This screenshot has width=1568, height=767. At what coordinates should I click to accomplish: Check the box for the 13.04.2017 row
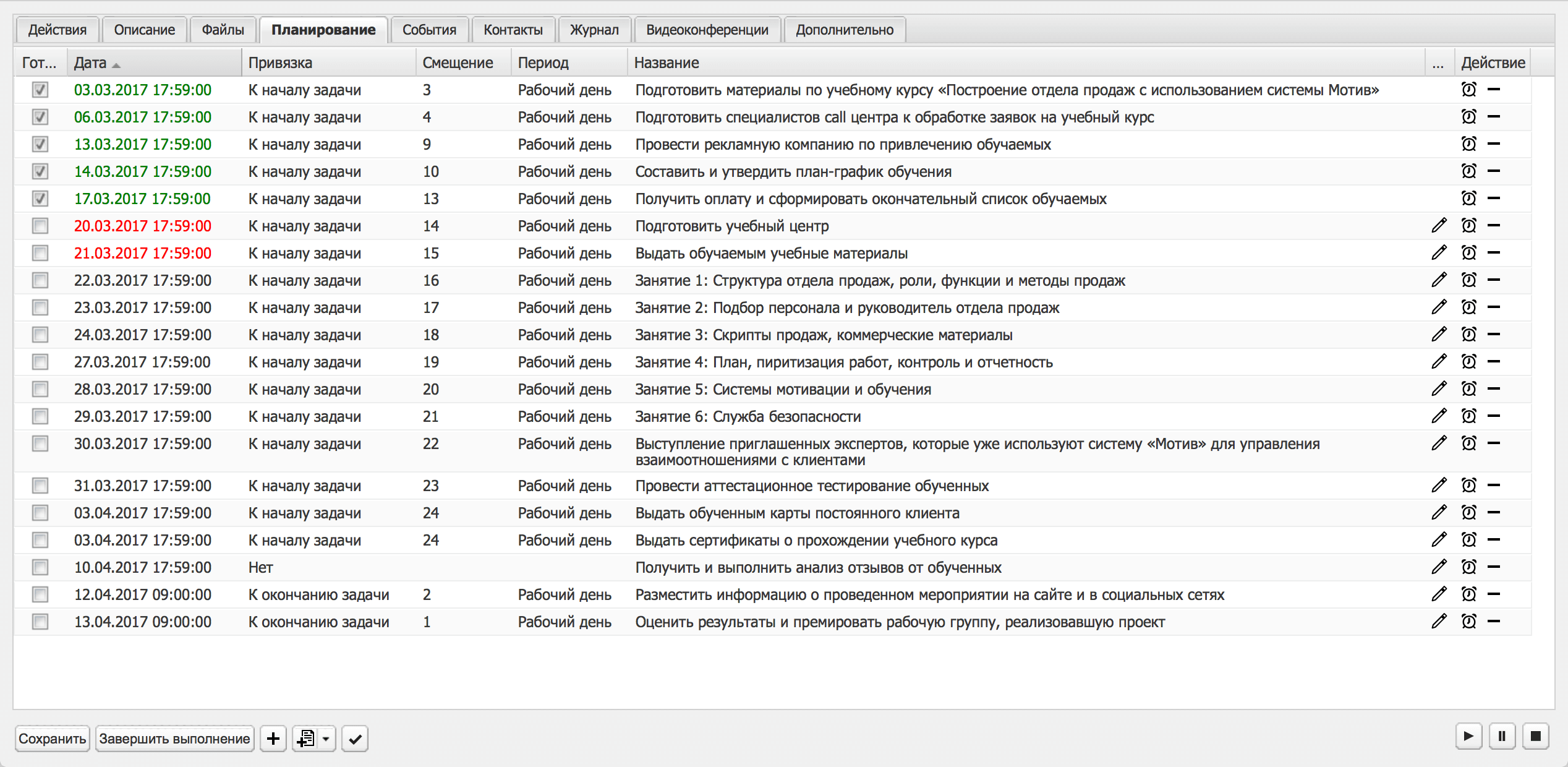[x=40, y=622]
